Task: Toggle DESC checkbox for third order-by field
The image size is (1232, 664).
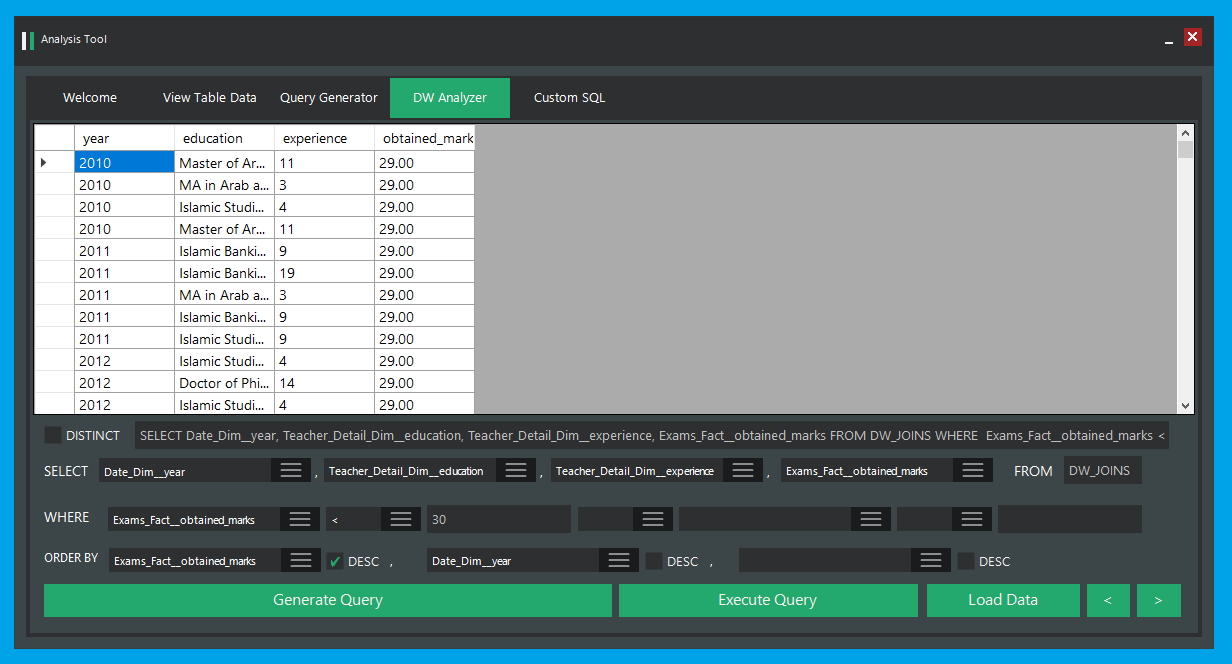Action: [x=966, y=561]
